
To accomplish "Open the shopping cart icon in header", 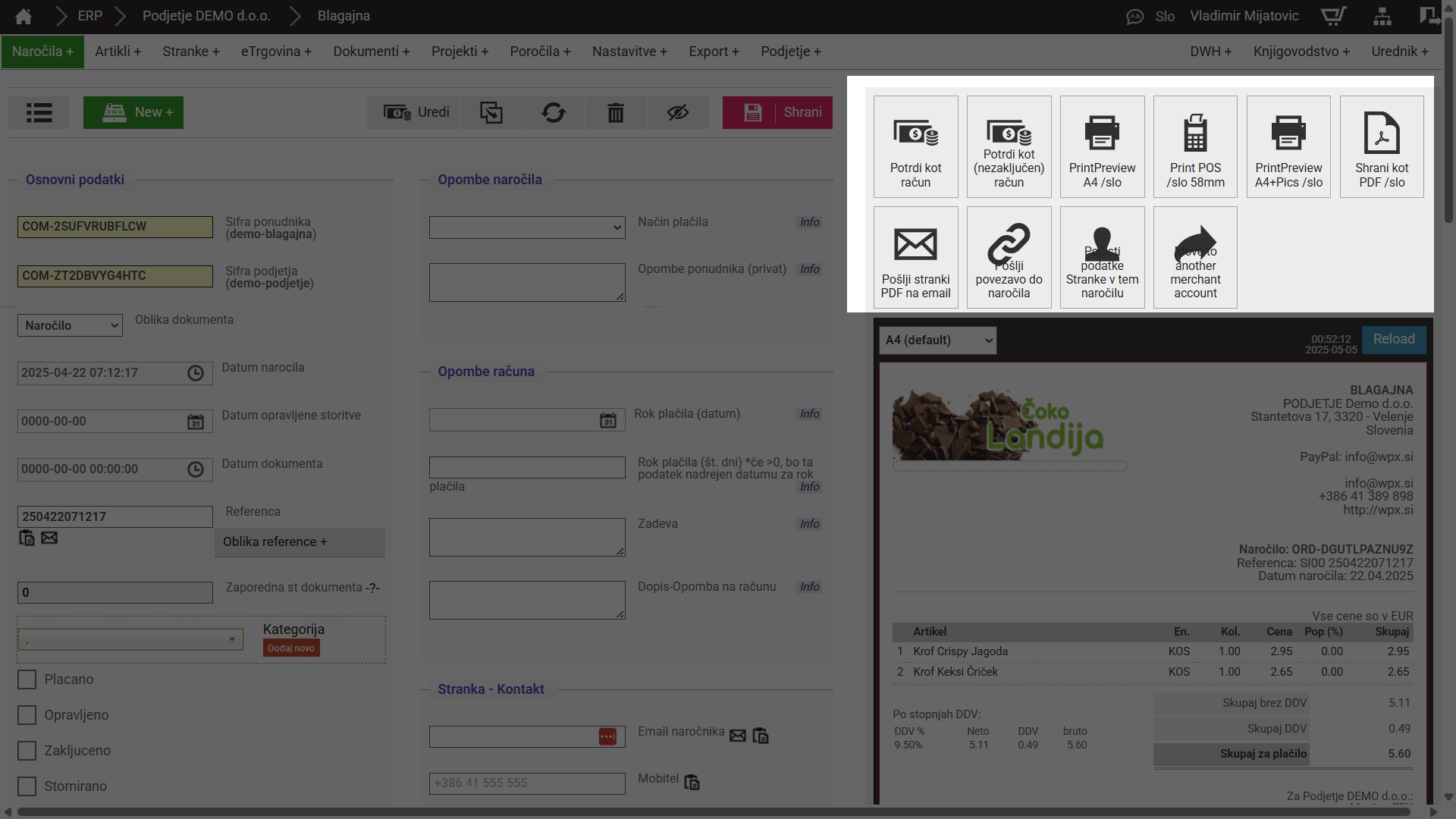I will (x=1332, y=16).
